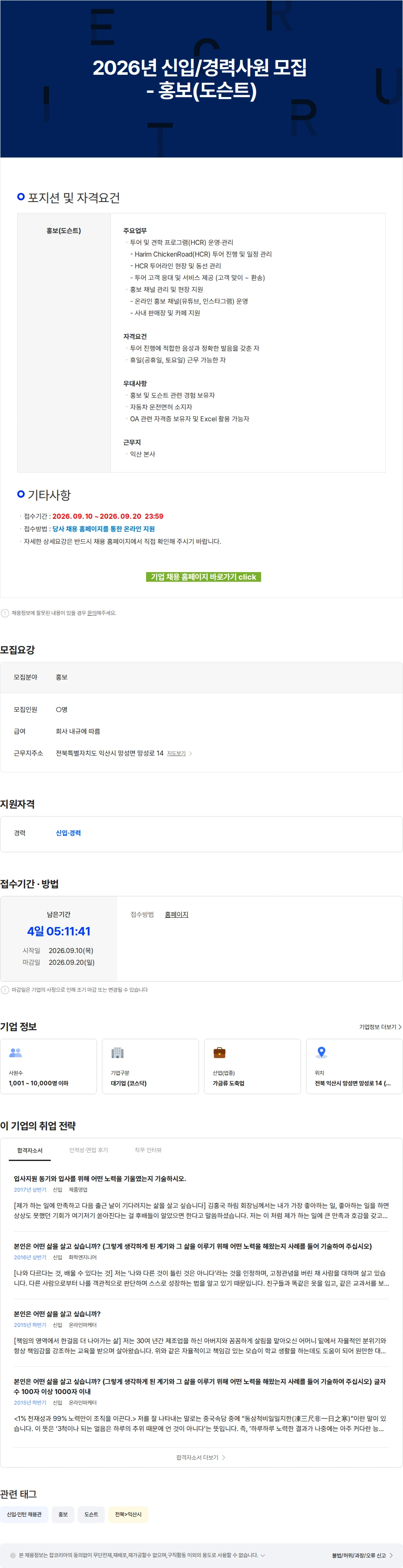Open essay titled '본인은 어떤 삶을 살고 싶습니까?' 2015
Viewport: 403px width, 1568px height.
(x=57, y=1313)
